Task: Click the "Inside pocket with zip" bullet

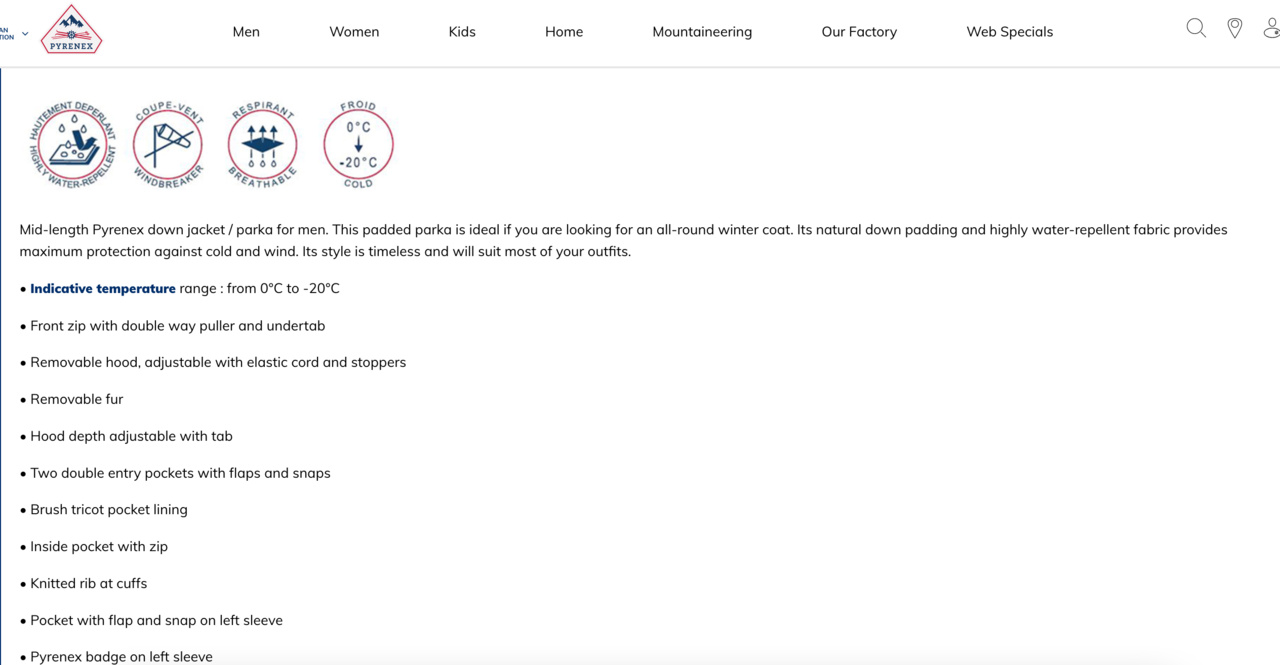Action: click(x=99, y=547)
